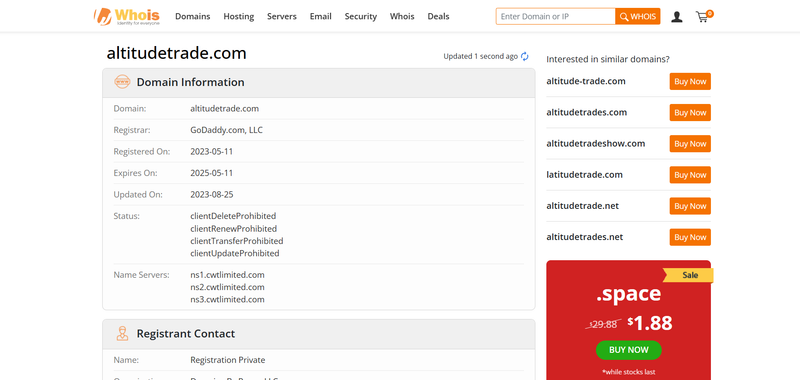Open the Security menu
Image resolution: width=800 pixels, height=380 pixels.
pos(360,16)
